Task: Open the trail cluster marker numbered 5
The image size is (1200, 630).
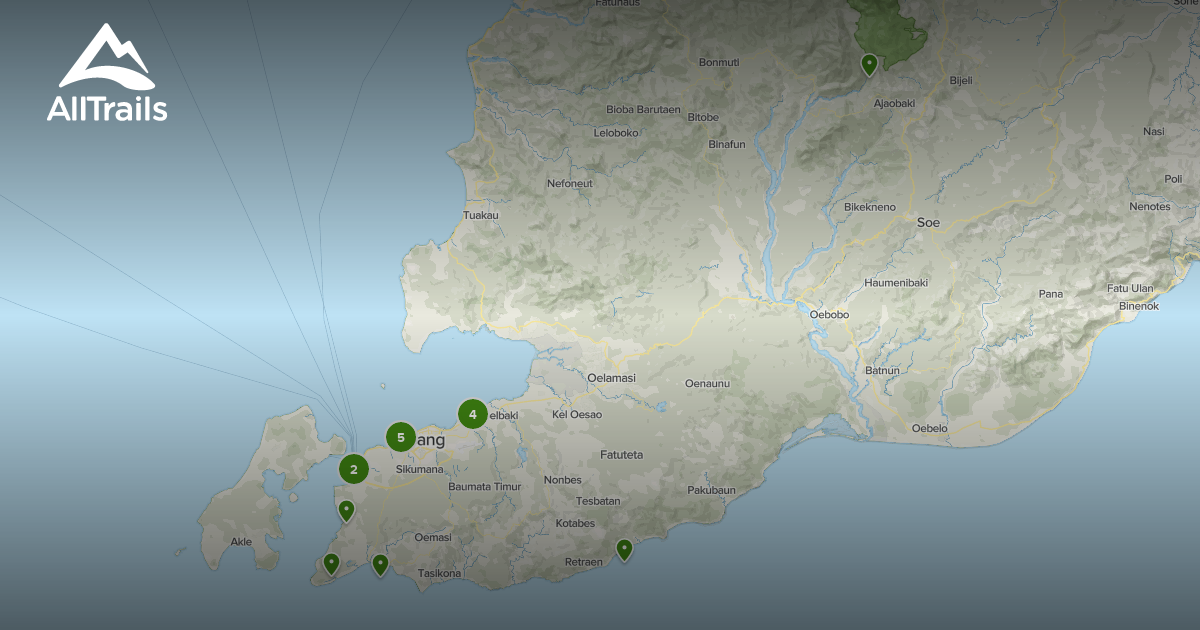Action: [401, 437]
